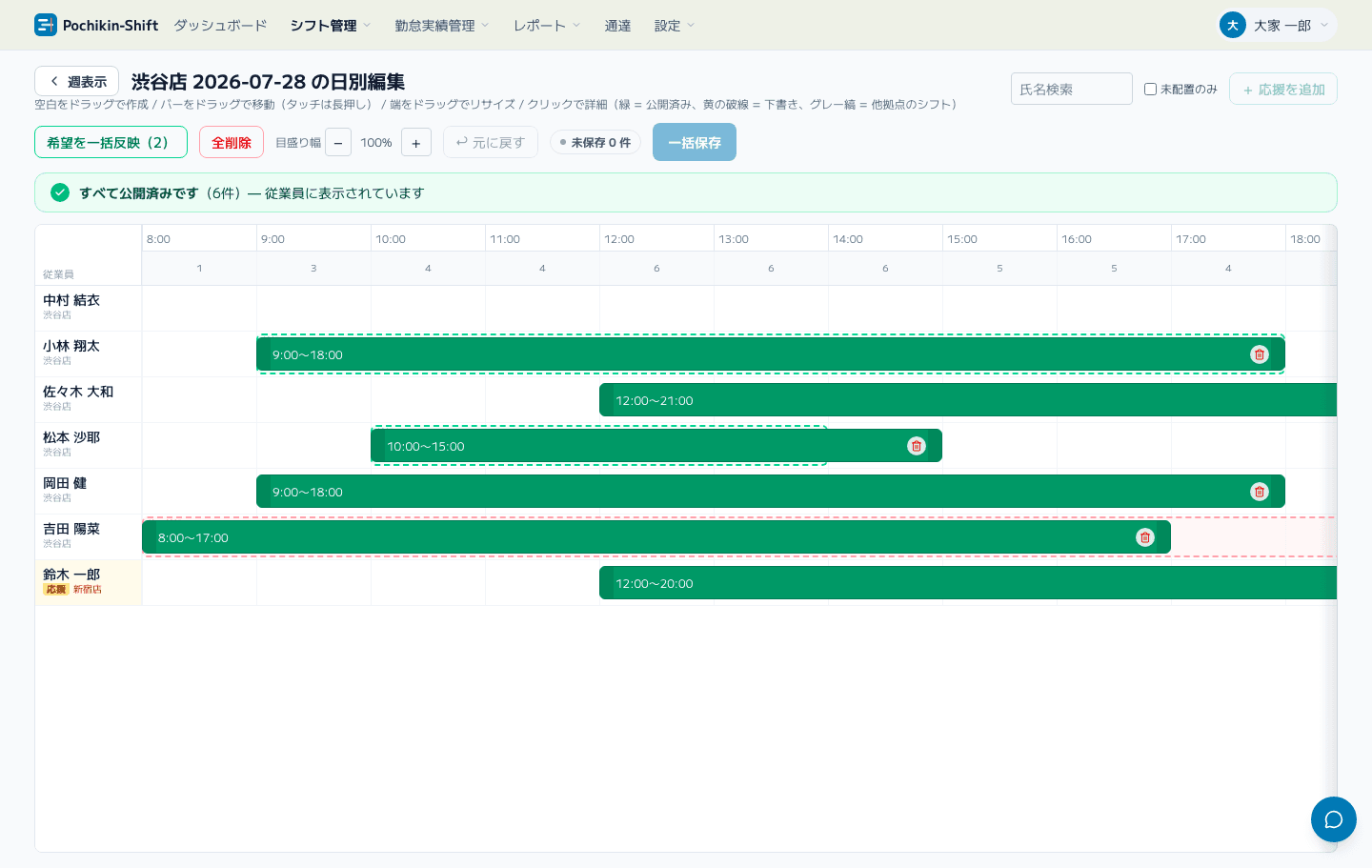1372x868 pixels.
Task: Click 未保存 0 件 indicator
Action: point(595,142)
